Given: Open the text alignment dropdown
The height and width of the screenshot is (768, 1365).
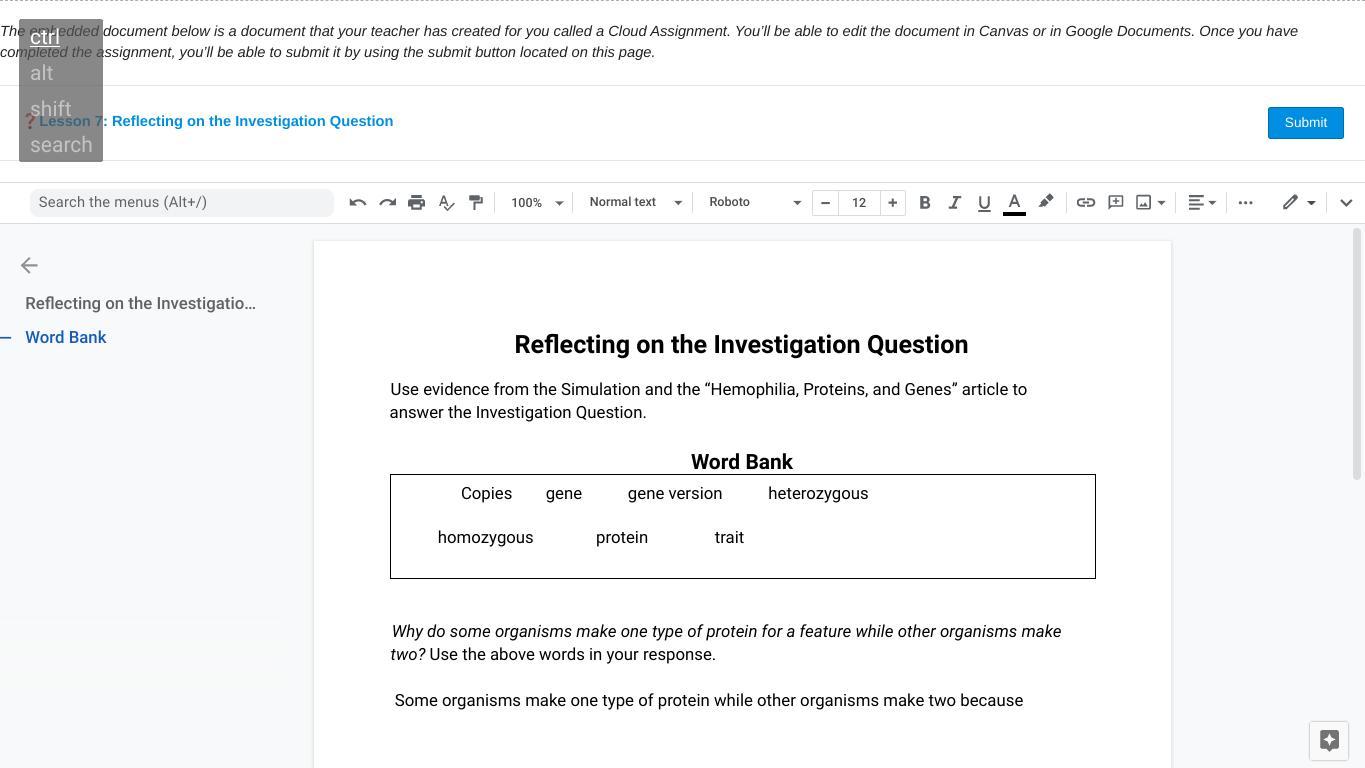Looking at the screenshot, I should 1202,202.
